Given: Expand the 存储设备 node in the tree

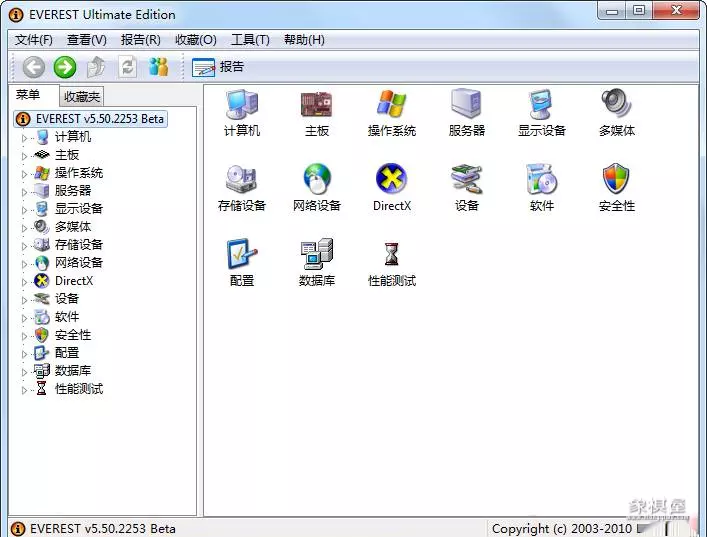Looking at the screenshot, I should pos(24,246).
